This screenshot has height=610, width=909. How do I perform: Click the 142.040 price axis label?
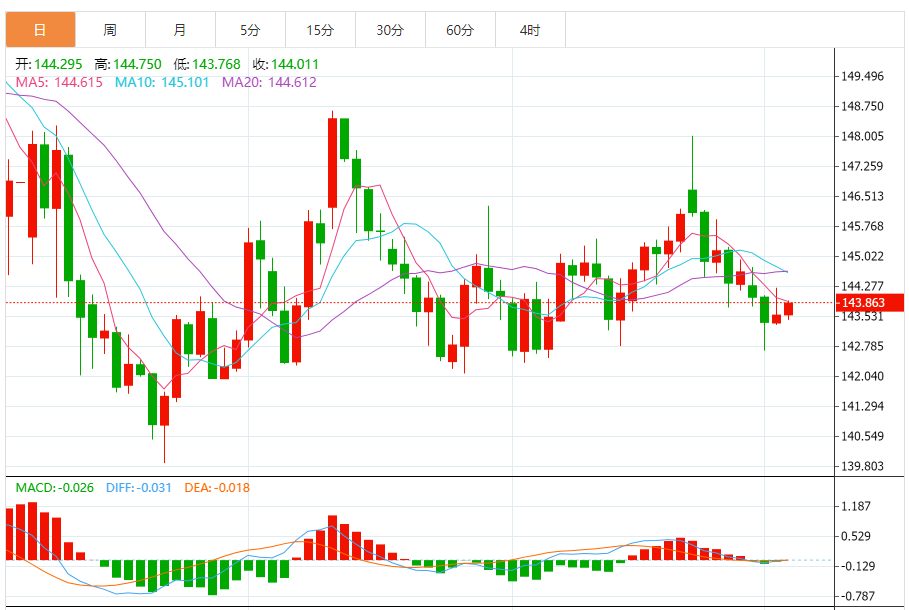(x=863, y=376)
